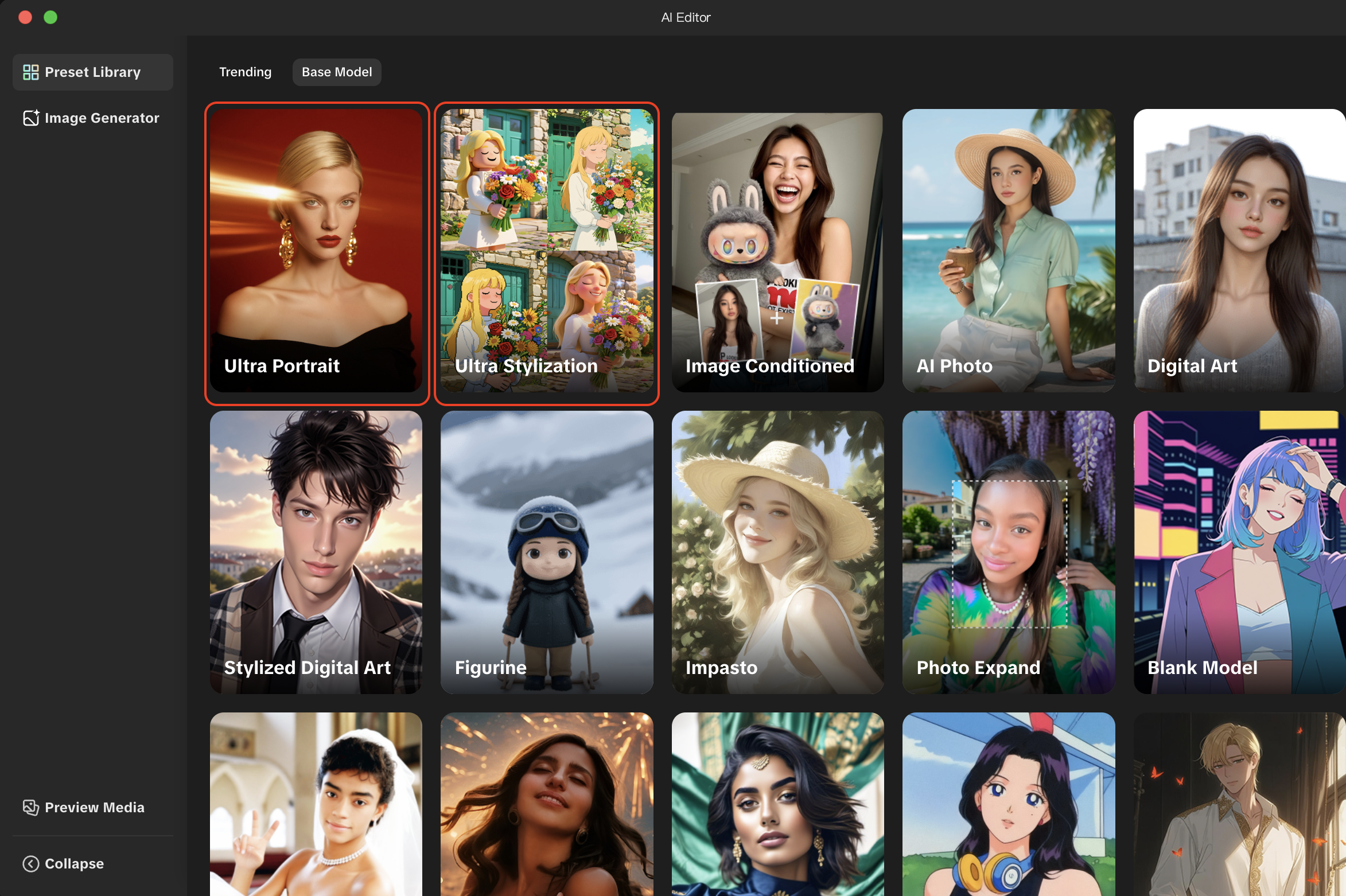Viewport: 1346px width, 896px height.
Task: Open the Image Generator section
Action: (x=93, y=118)
